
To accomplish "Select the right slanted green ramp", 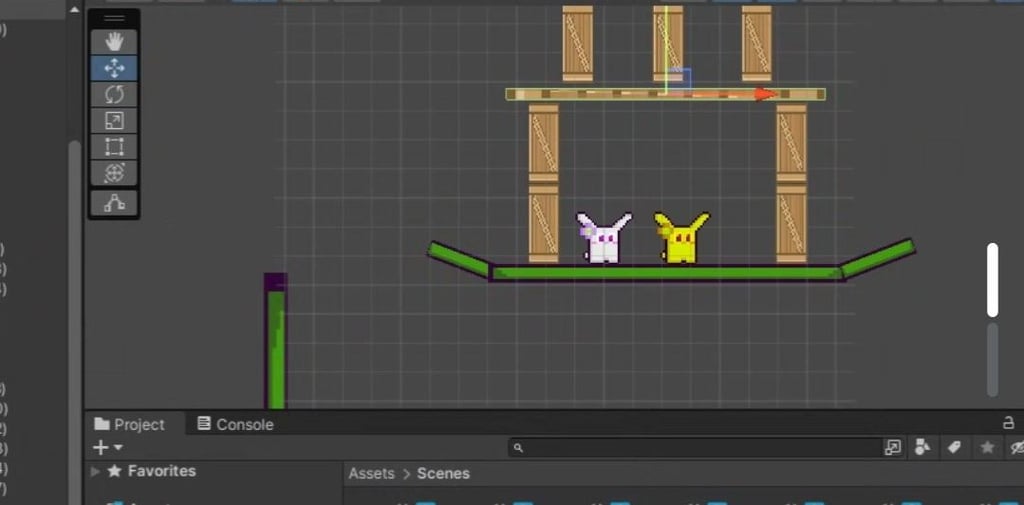I will (x=876, y=258).
